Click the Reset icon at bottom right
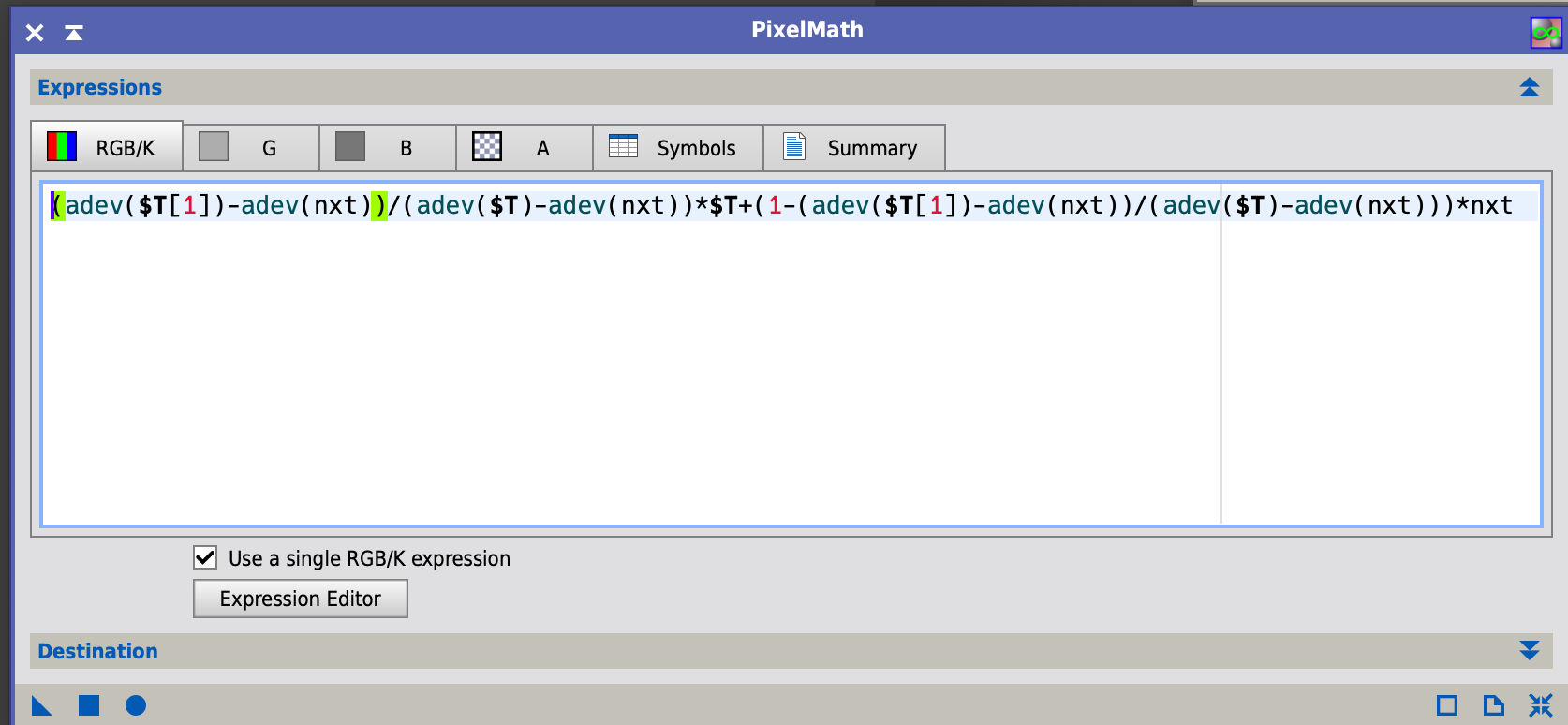The width and height of the screenshot is (1568, 725). pyautogui.click(x=1541, y=705)
